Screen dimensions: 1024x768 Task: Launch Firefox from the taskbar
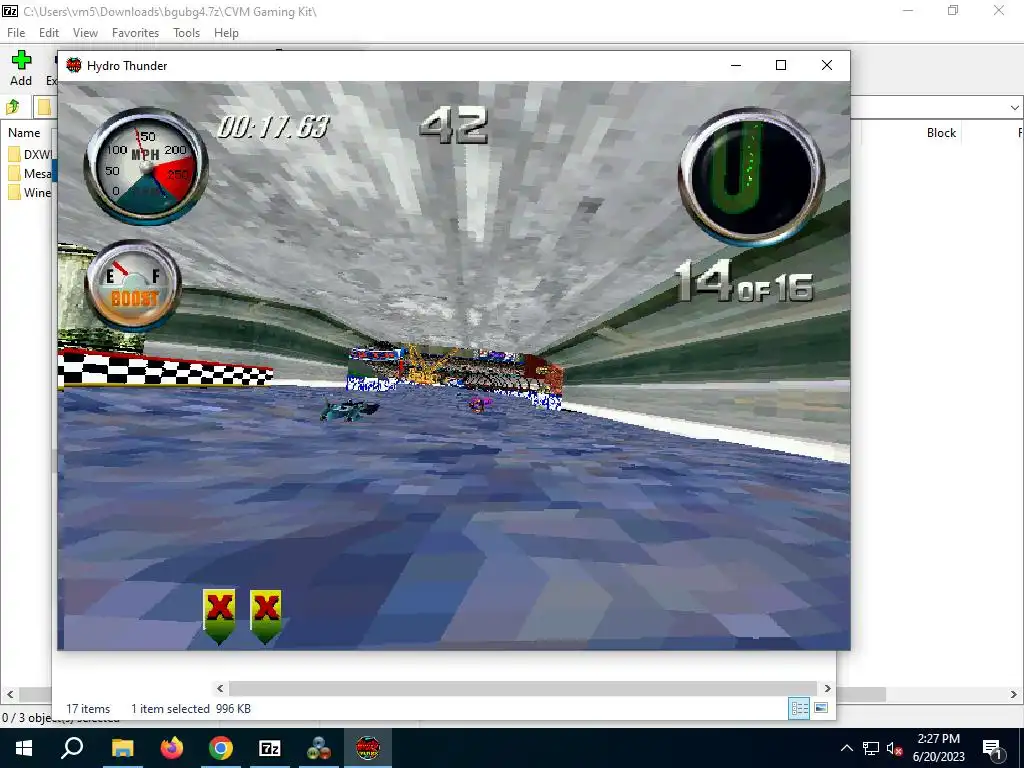coord(172,748)
